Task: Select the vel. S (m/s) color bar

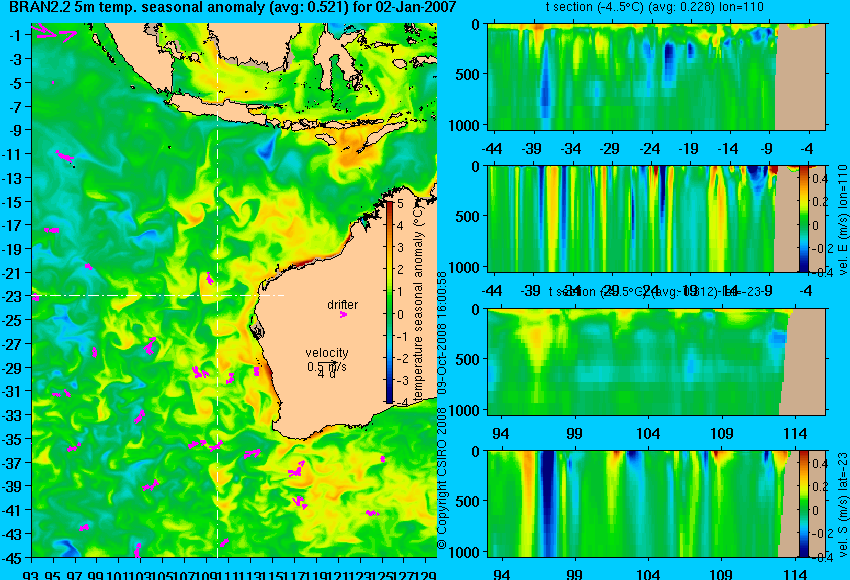Action: coord(804,504)
